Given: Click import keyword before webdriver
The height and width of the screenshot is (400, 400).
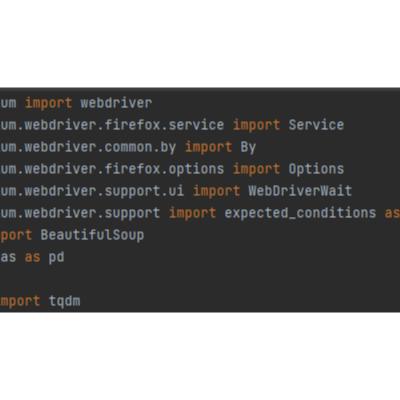Looking at the screenshot, I should (x=48, y=103).
